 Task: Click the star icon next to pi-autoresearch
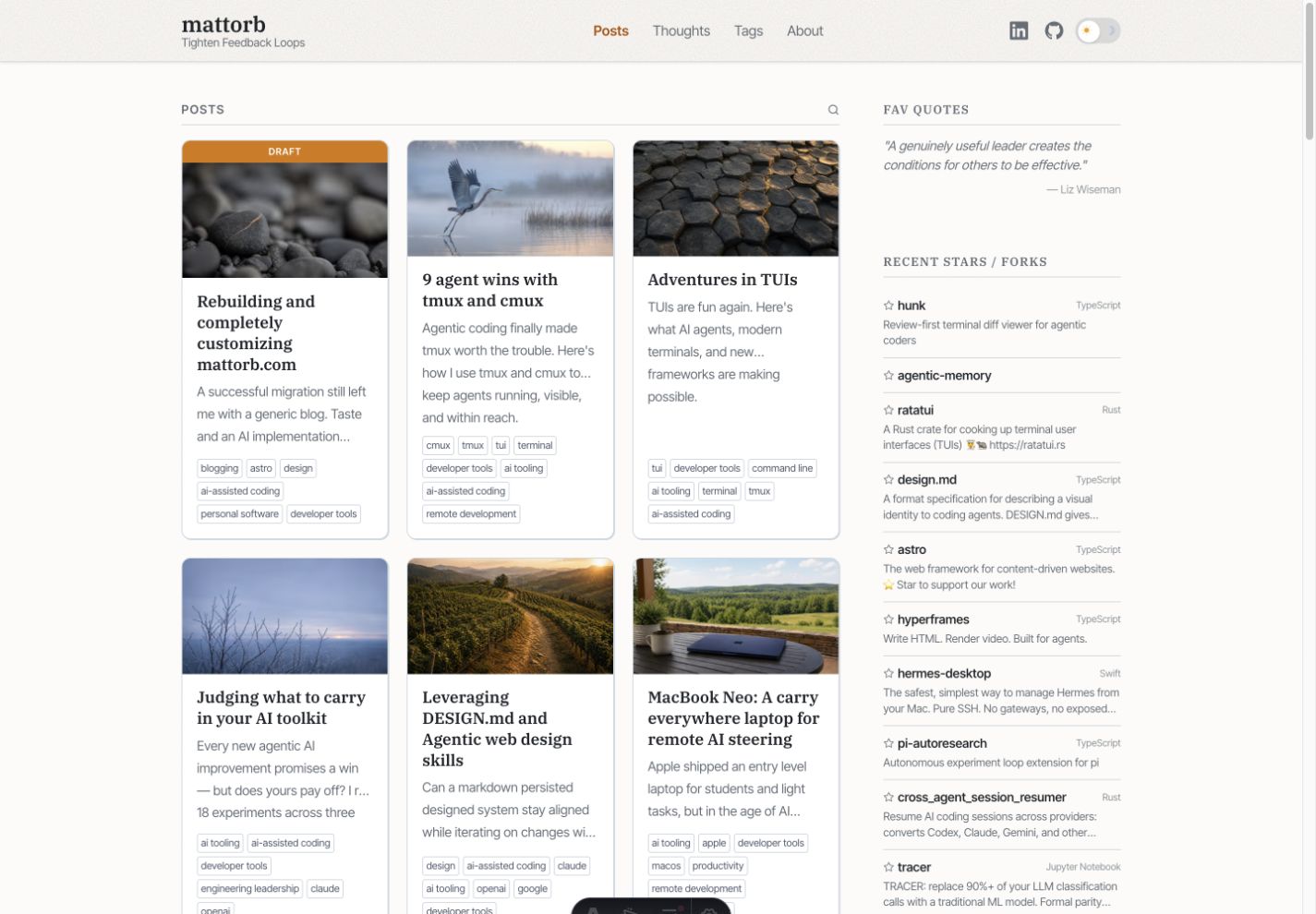(888, 743)
